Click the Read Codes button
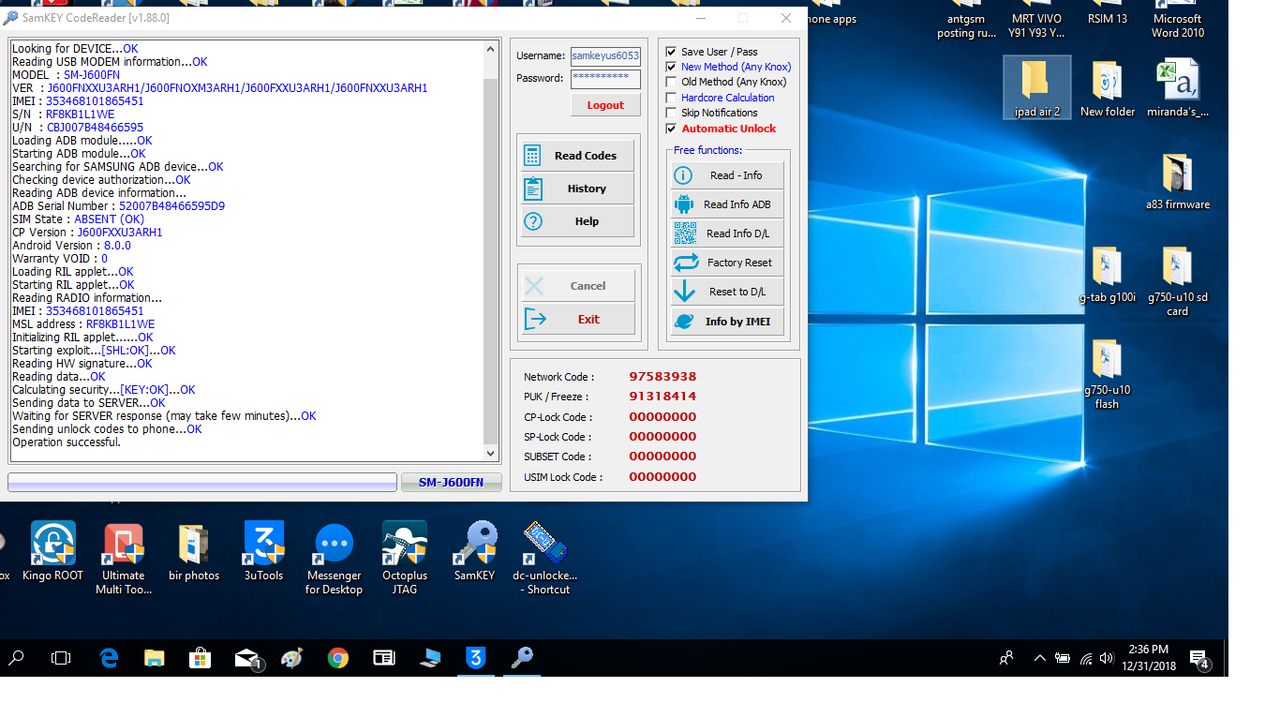Viewport: 1280px width, 720px height. [x=576, y=156]
